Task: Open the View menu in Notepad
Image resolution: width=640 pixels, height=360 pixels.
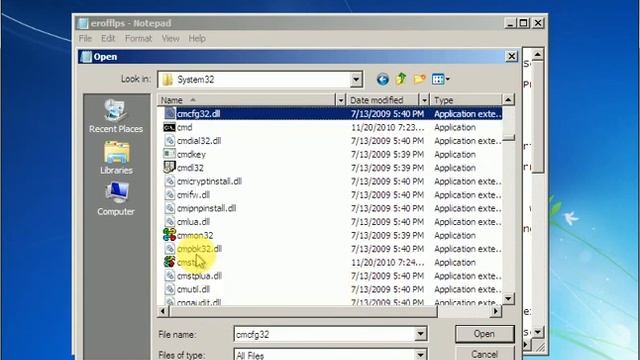Action: 170,38
